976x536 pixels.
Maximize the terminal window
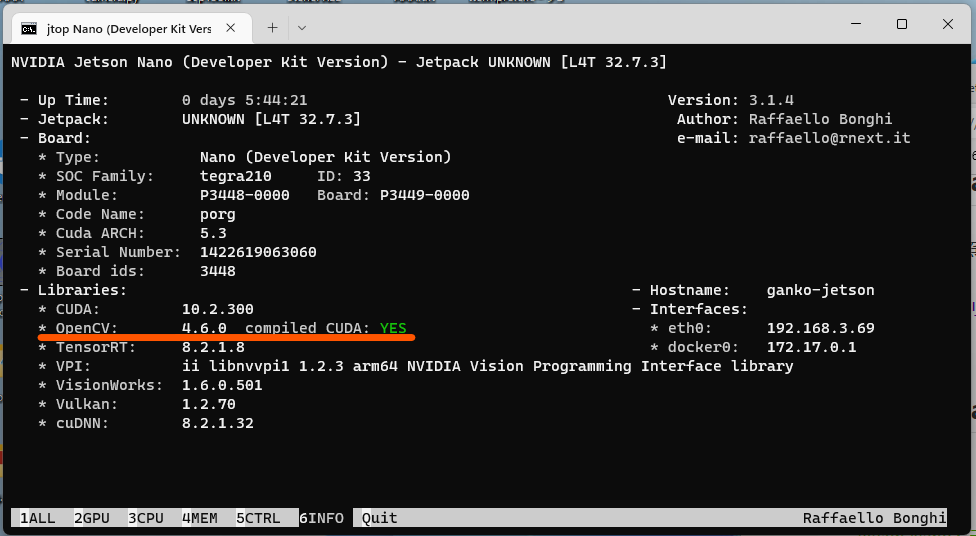[901, 24]
